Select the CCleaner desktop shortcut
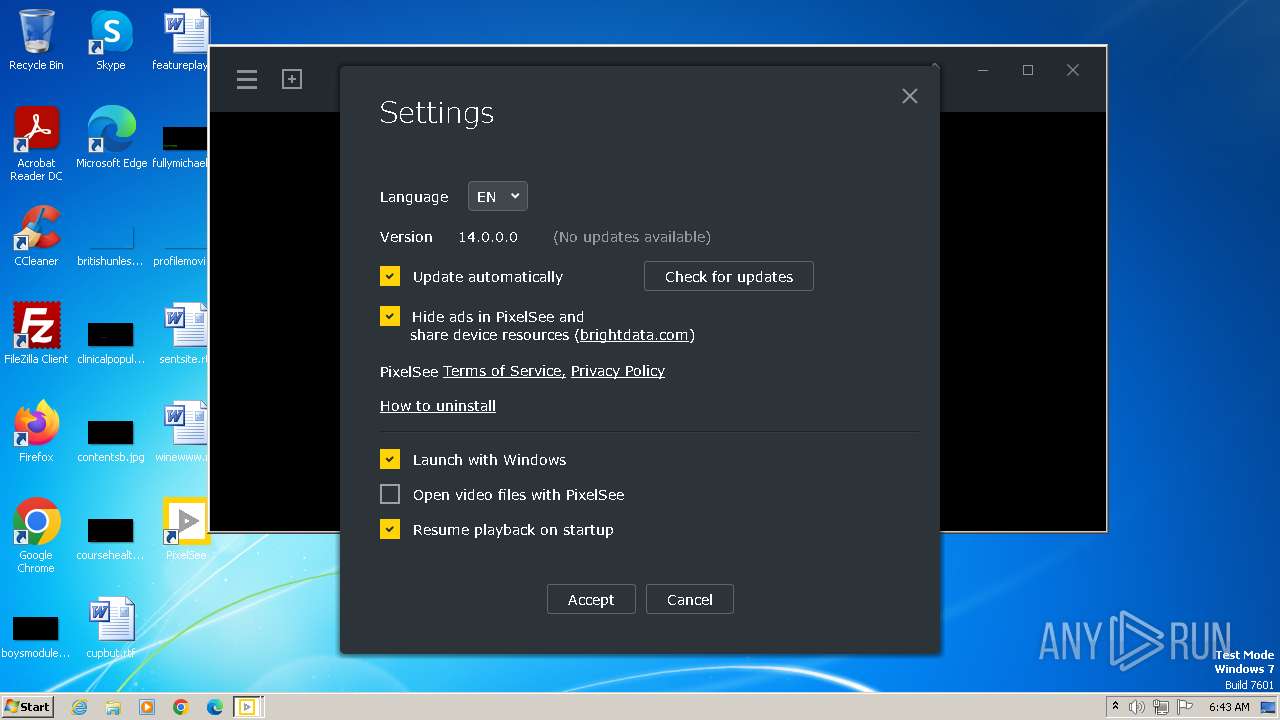This screenshot has height=720, width=1280. (36, 236)
